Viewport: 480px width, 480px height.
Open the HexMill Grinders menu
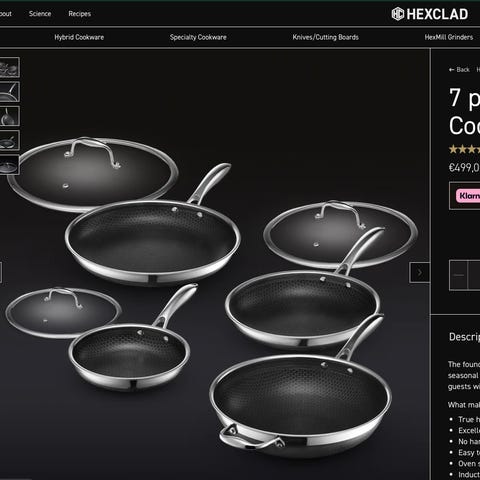click(449, 37)
